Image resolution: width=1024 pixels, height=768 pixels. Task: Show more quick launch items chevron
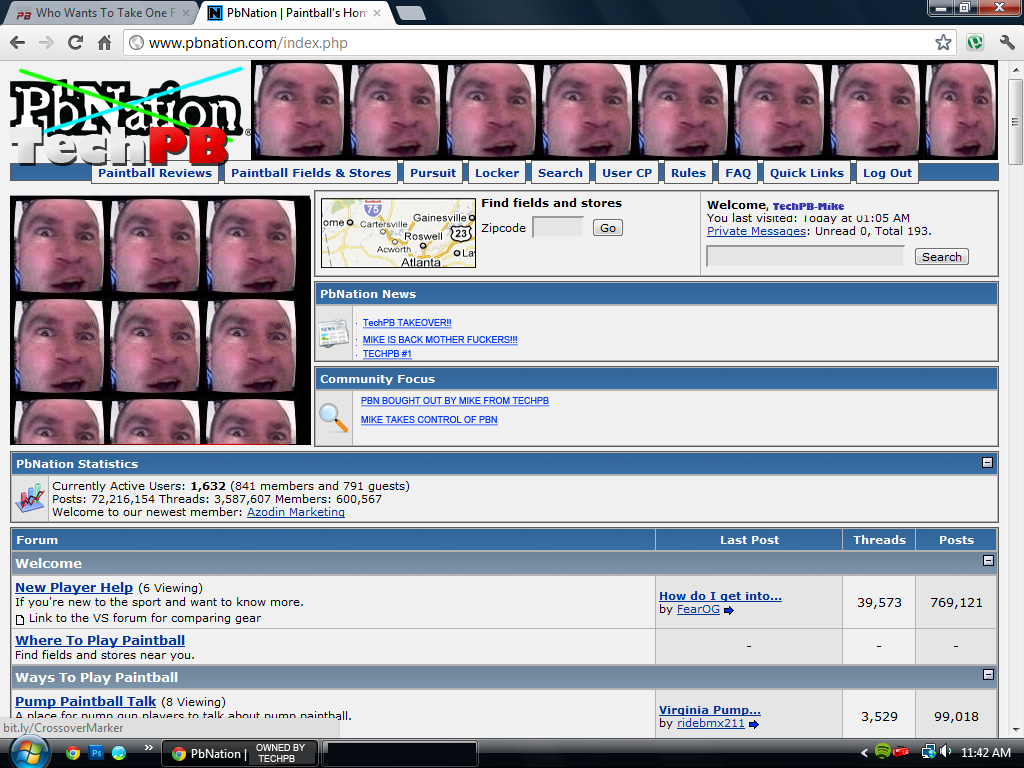(x=148, y=748)
